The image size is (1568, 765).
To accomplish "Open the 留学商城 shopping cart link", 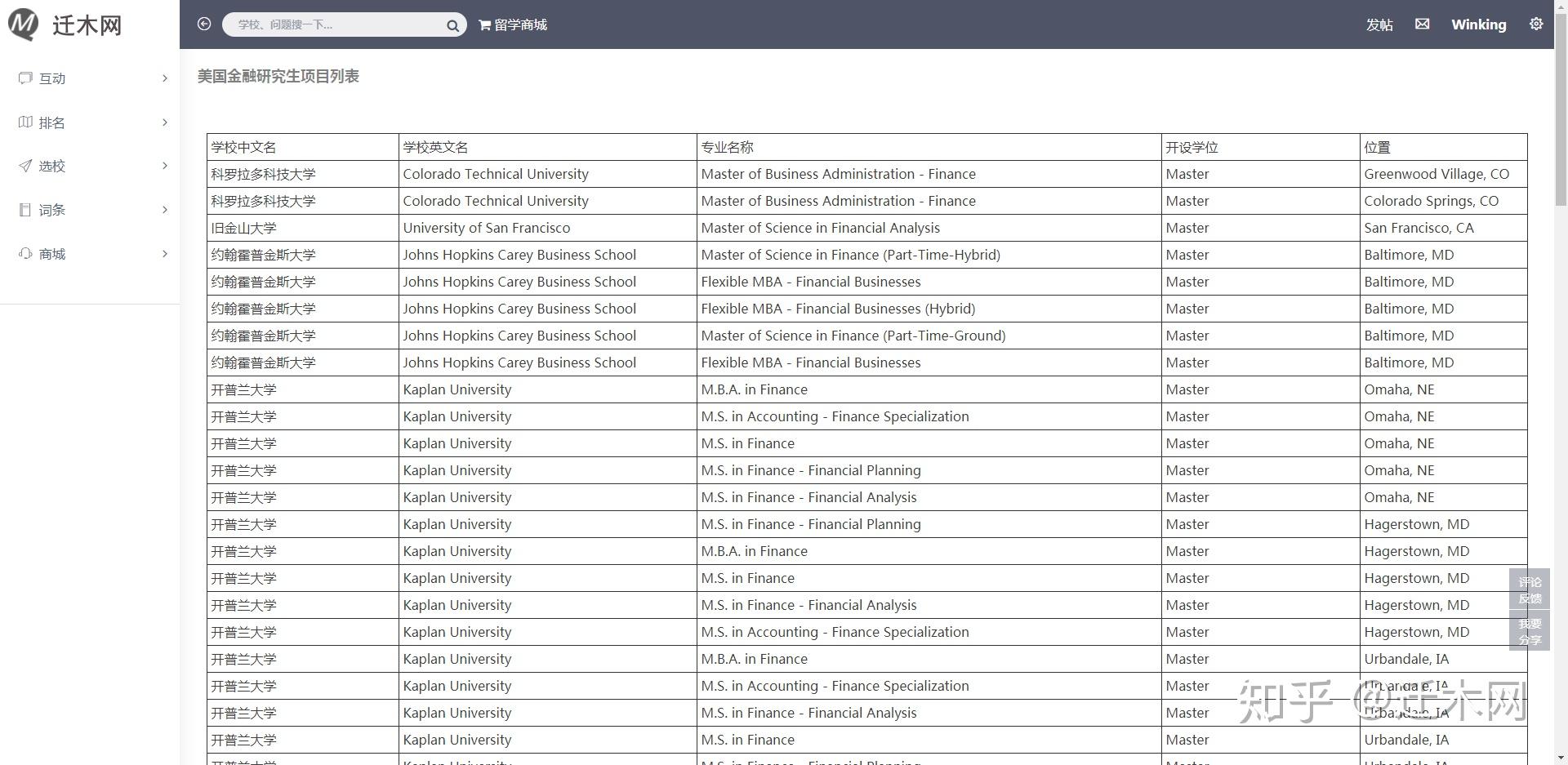I will pos(513,24).
